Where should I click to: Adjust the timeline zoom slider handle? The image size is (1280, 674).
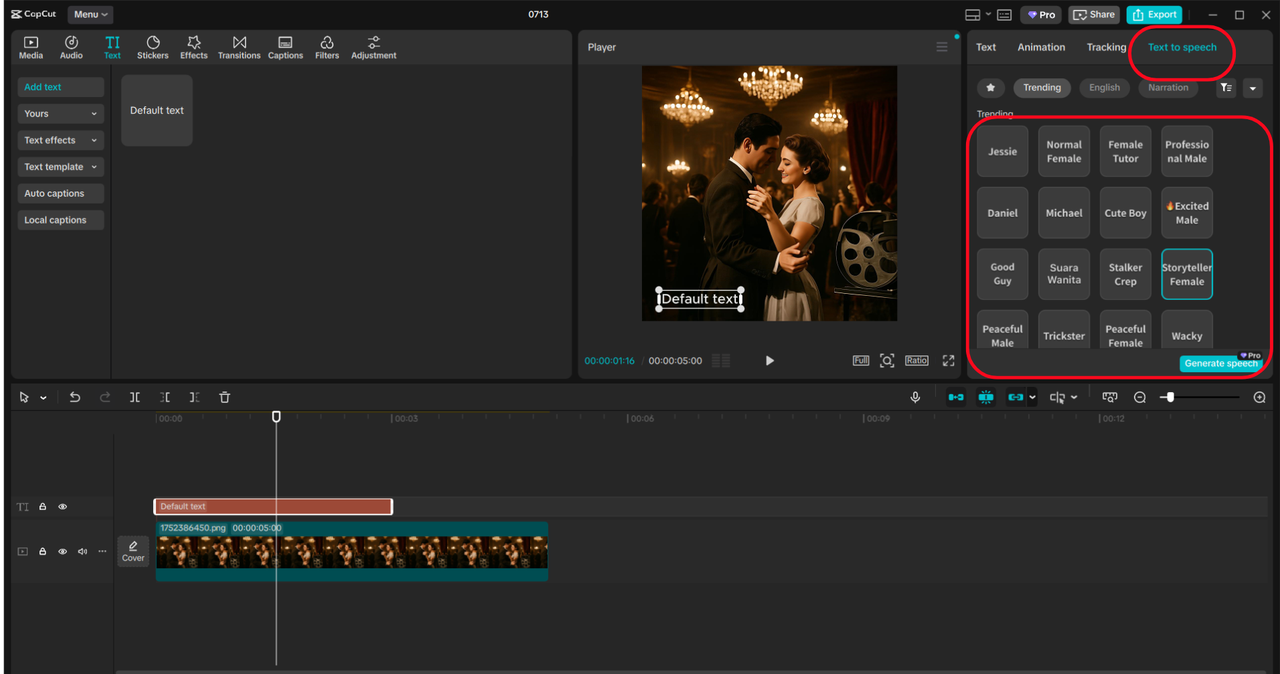1170,397
